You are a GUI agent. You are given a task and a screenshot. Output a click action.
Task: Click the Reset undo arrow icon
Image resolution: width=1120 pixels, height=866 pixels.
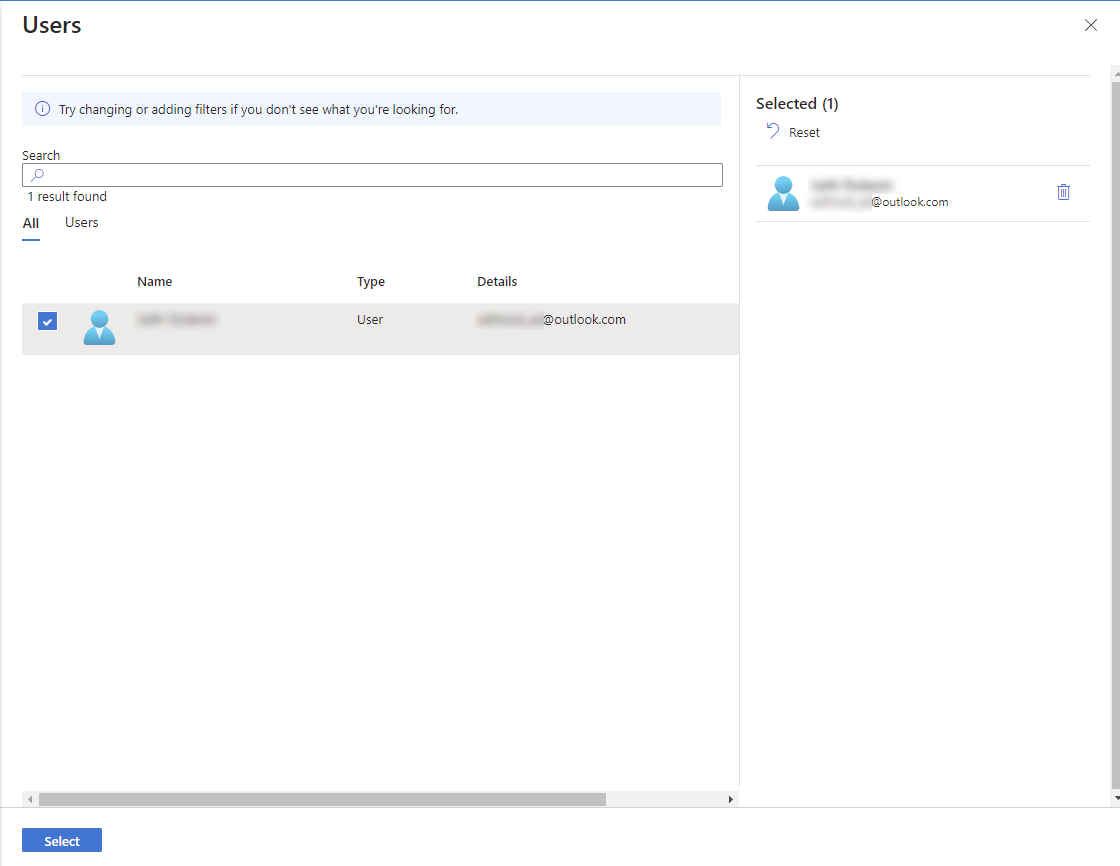point(772,131)
